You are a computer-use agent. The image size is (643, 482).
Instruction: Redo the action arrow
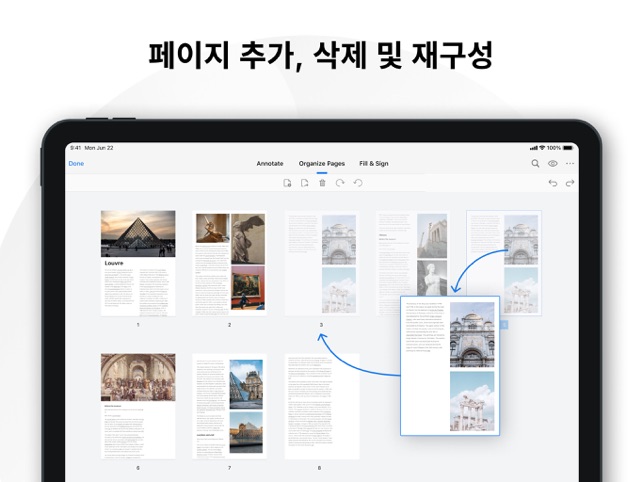click(570, 183)
